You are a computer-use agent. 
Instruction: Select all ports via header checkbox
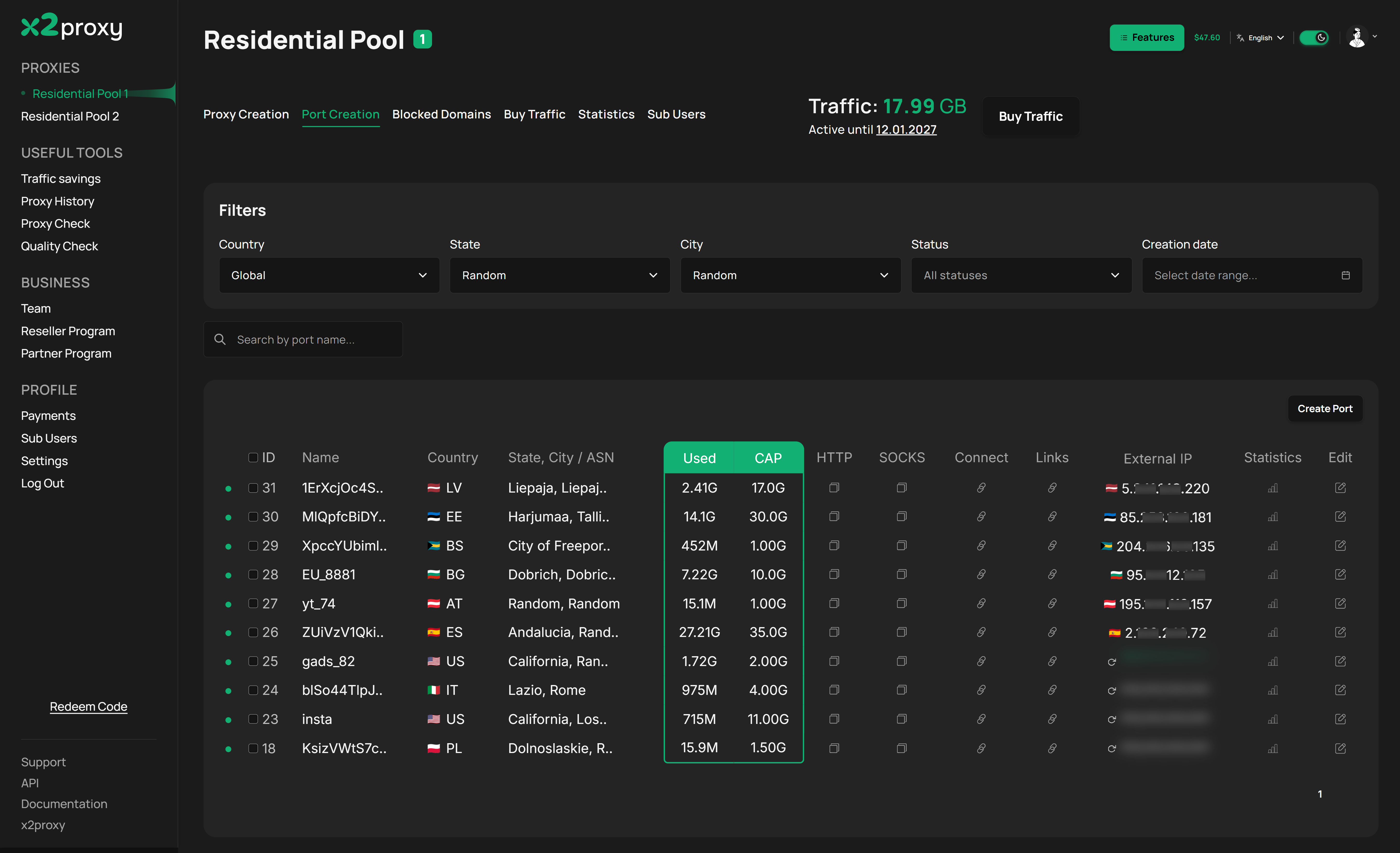click(253, 458)
